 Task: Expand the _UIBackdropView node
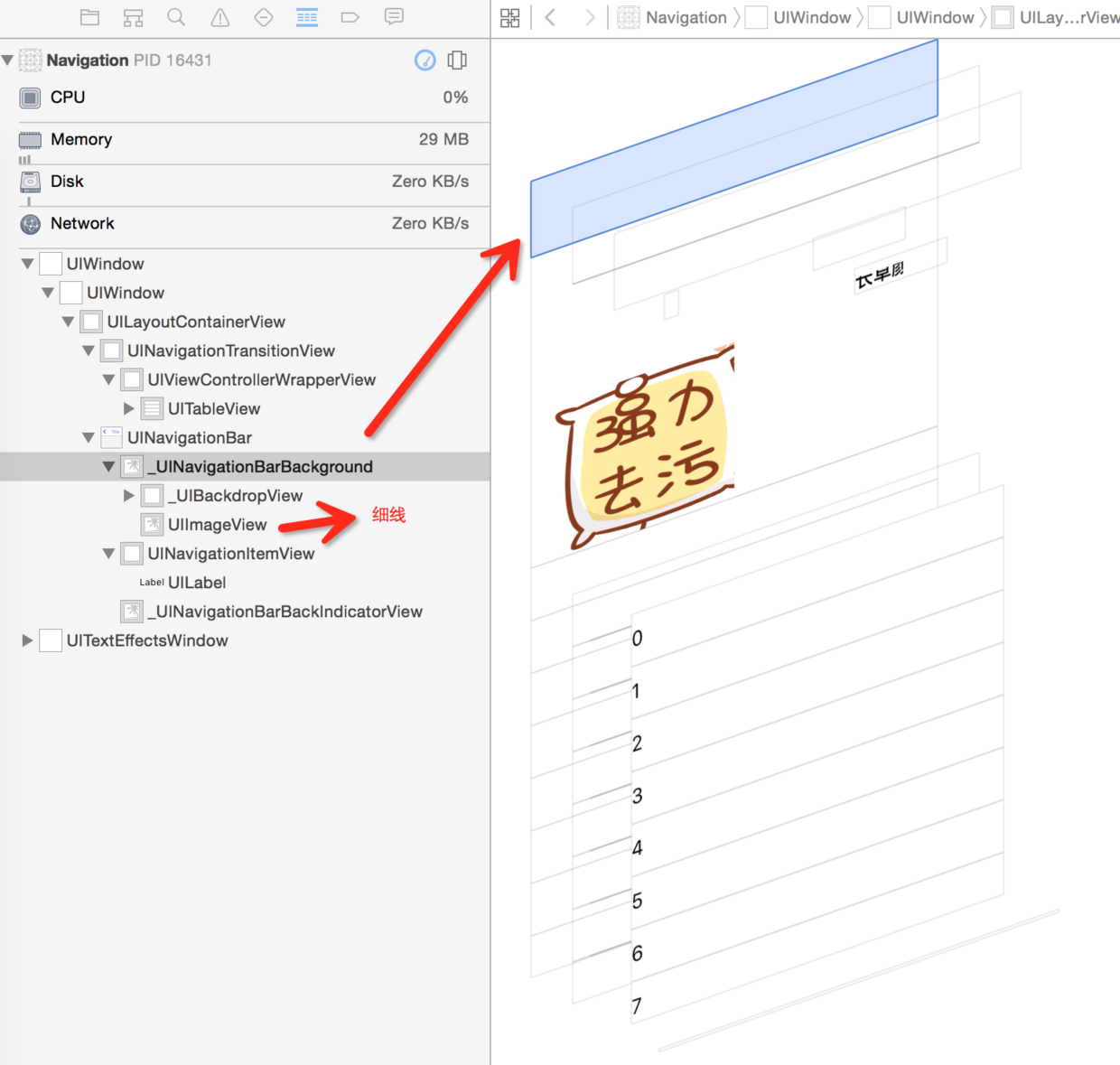(x=129, y=496)
